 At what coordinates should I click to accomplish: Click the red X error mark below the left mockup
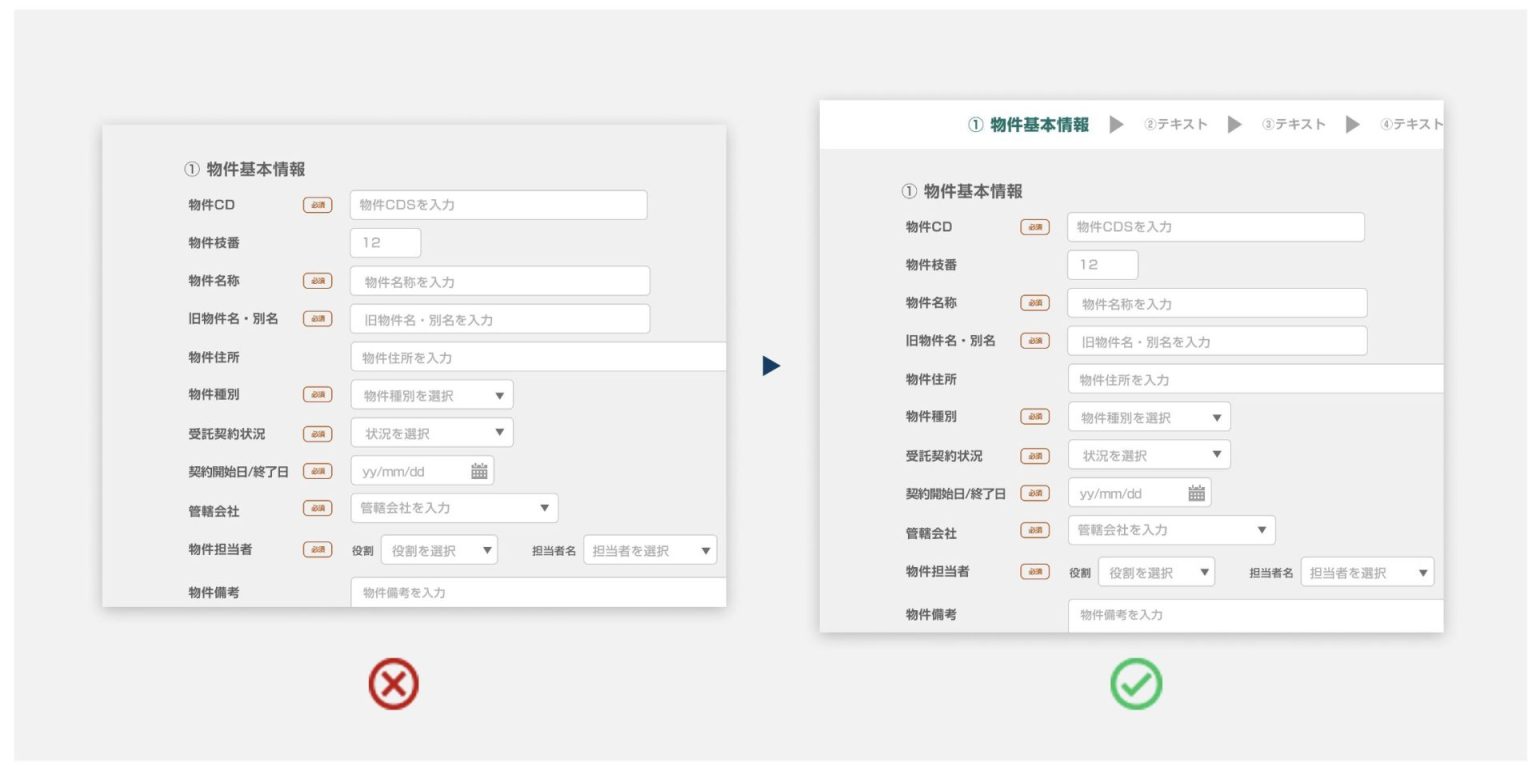(394, 683)
